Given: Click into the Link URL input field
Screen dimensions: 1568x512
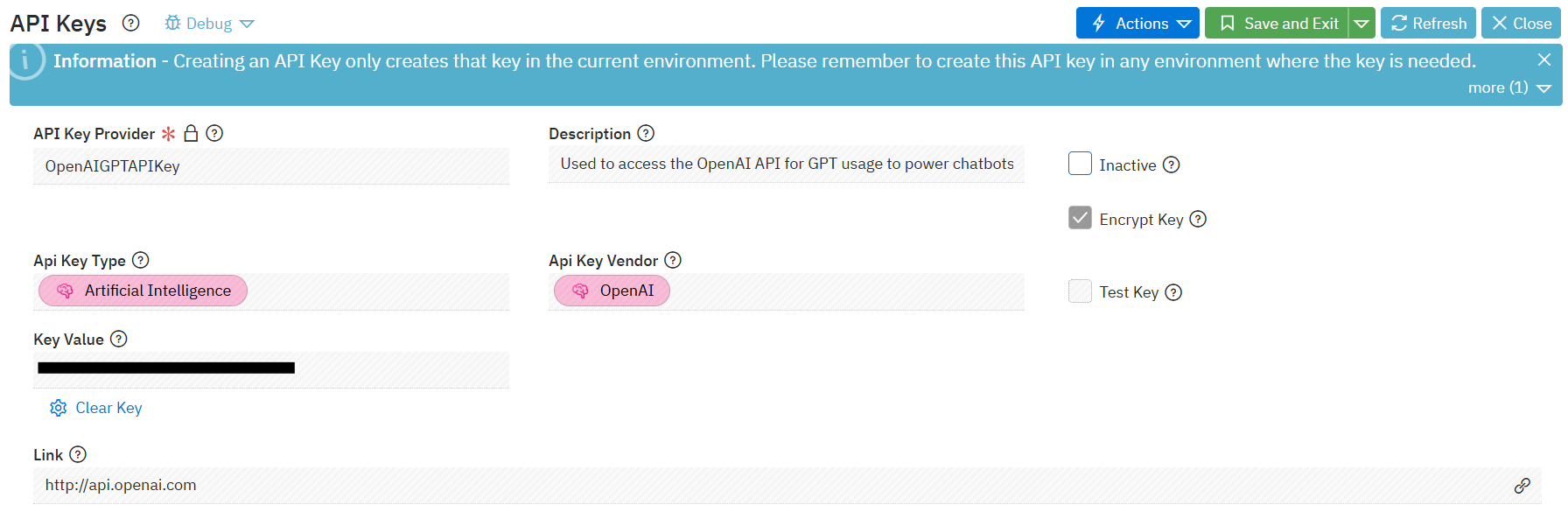Looking at the screenshot, I should click(x=700, y=486).
